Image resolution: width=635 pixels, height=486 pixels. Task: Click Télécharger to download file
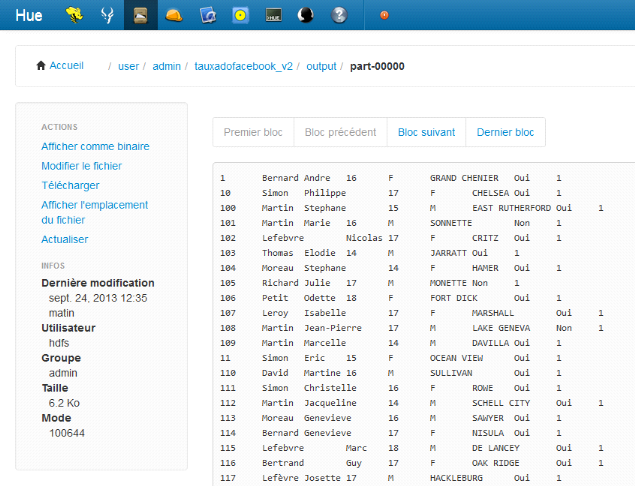[70, 185]
